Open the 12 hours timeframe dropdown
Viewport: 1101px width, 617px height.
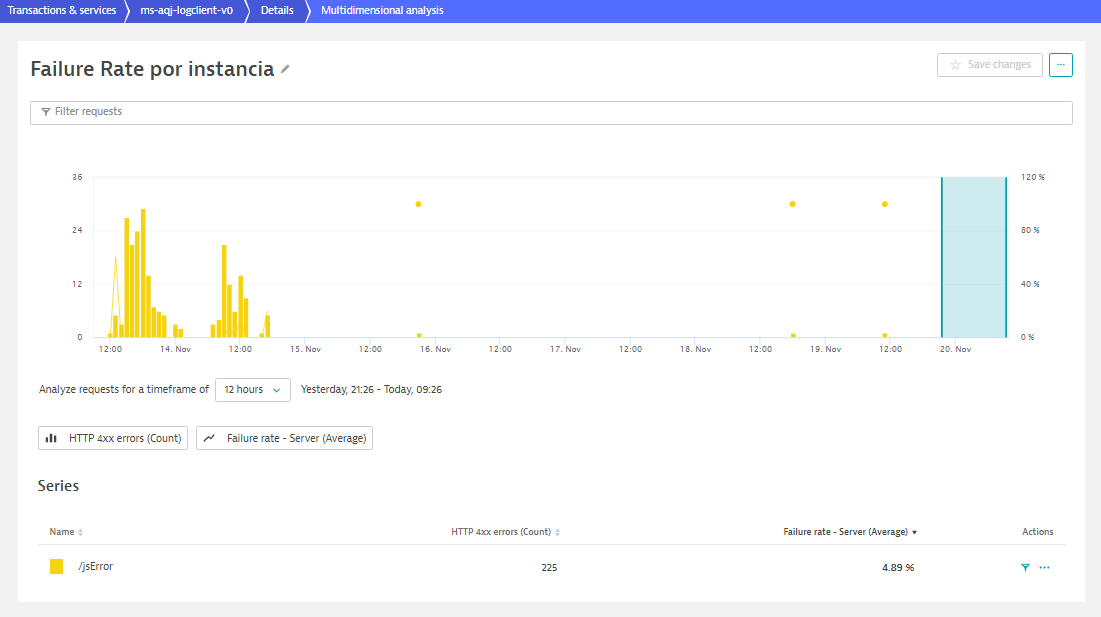[x=252, y=390]
